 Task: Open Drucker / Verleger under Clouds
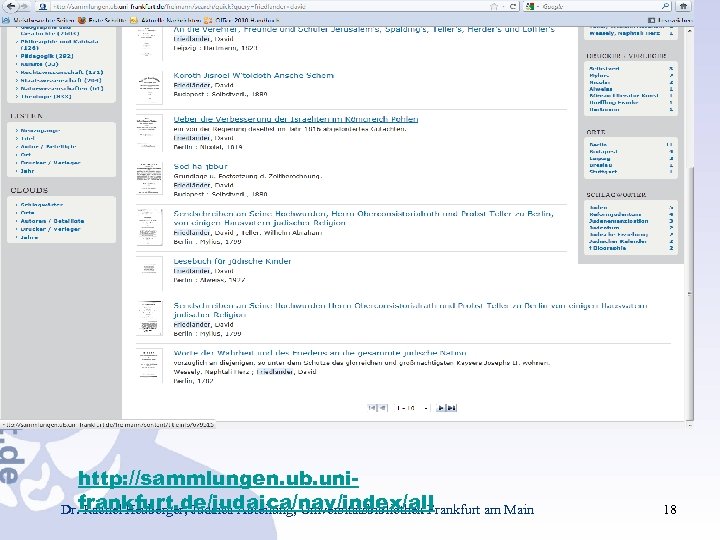click(x=51, y=229)
